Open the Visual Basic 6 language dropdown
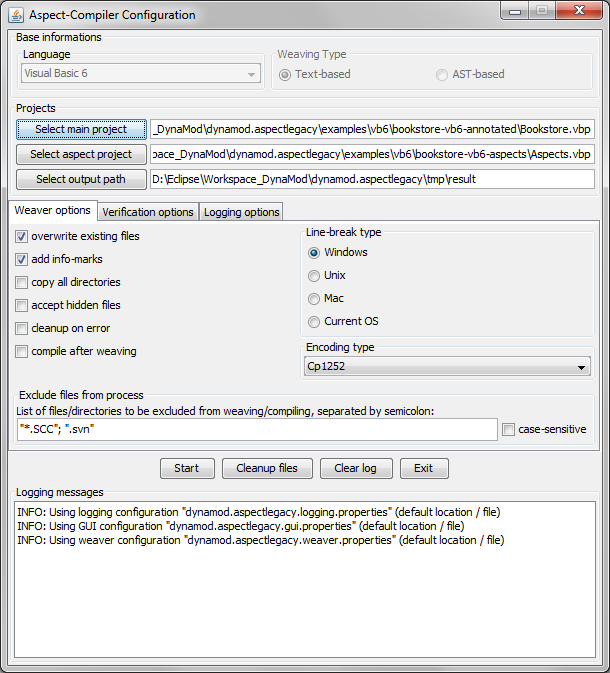 point(141,73)
